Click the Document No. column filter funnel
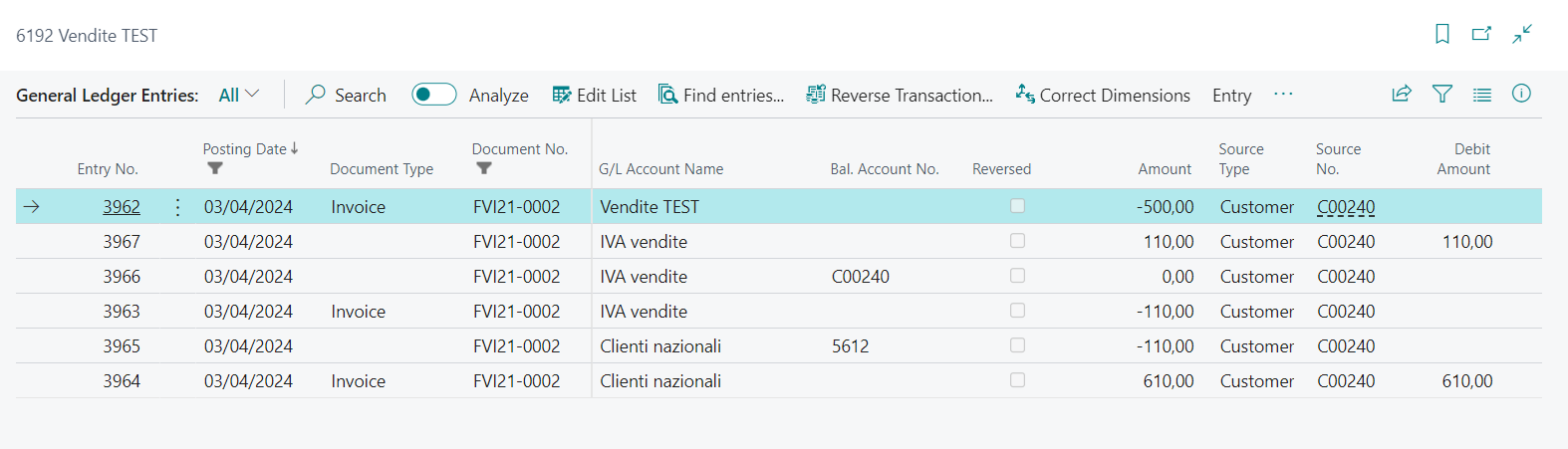Image resolution: width=1568 pixels, height=449 pixels. [x=484, y=168]
